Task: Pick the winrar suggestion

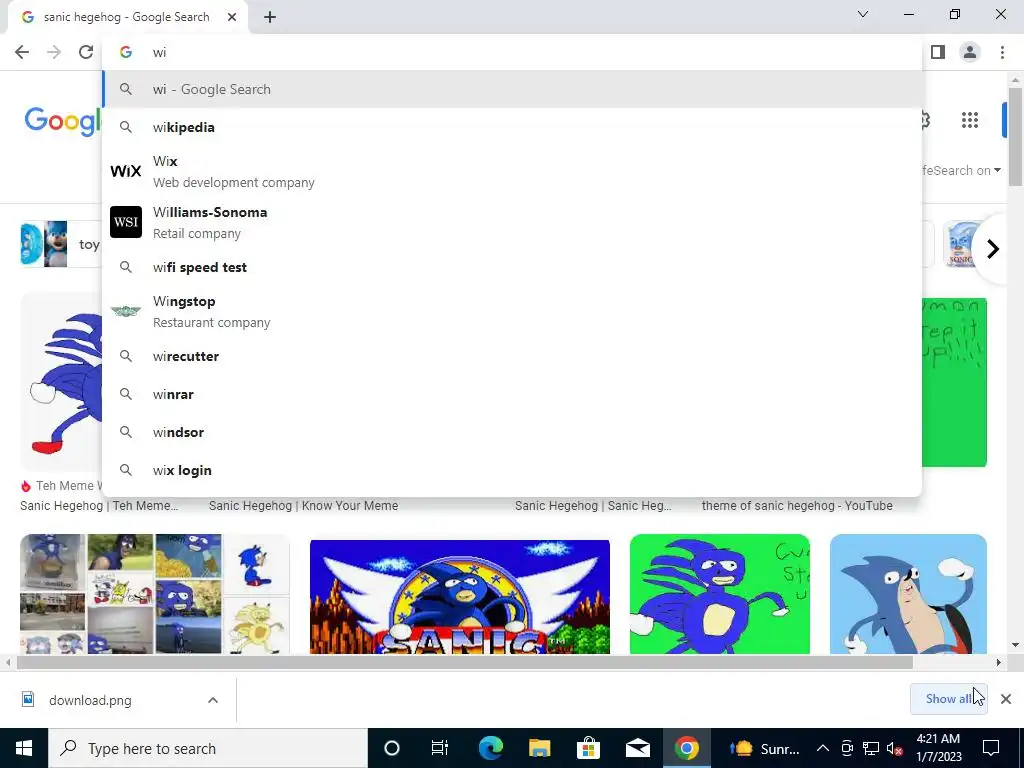Action: click(x=512, y=394)
